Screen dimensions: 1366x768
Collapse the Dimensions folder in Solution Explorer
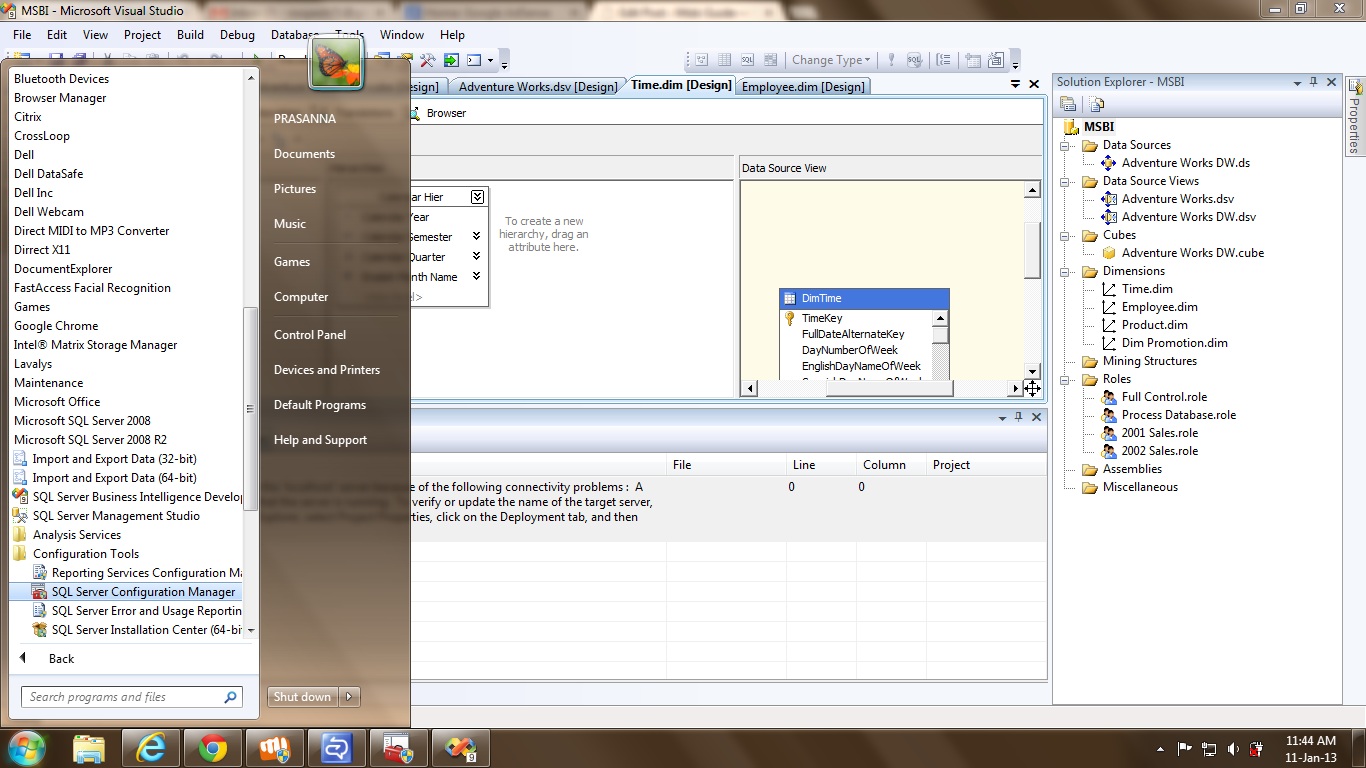[1066, 272]
